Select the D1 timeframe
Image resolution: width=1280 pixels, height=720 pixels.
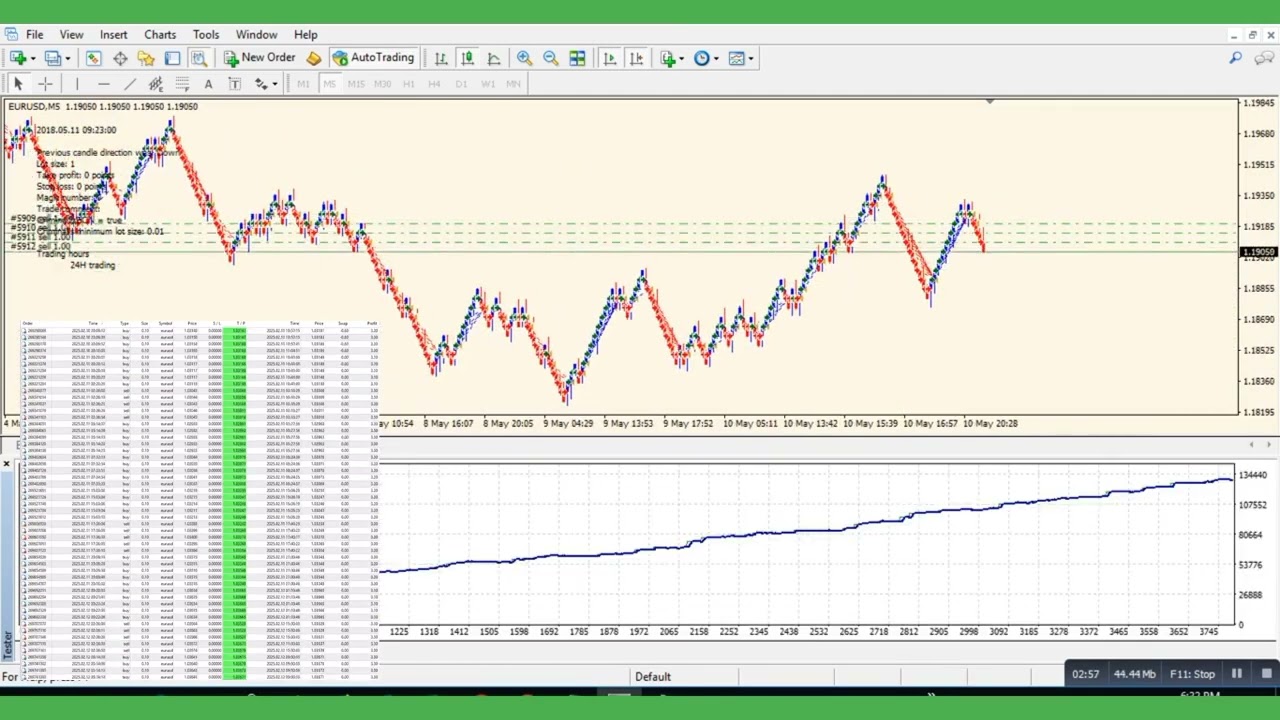click(x=461, y=84)
